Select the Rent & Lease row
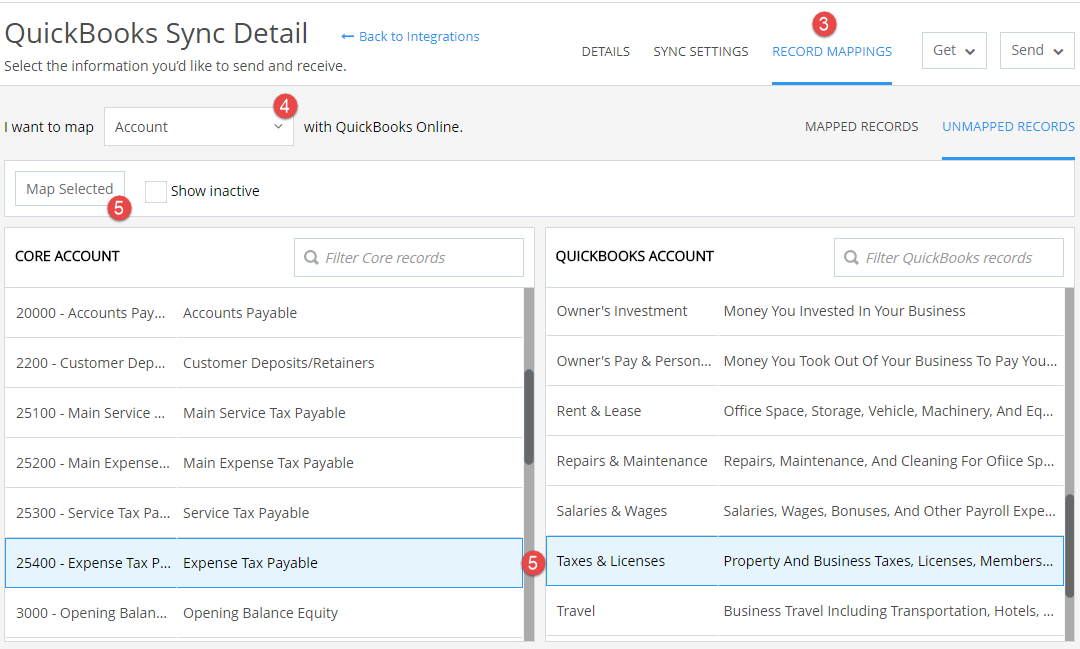Viewport: 1080px width, 649px height. (x=804, y=411)
